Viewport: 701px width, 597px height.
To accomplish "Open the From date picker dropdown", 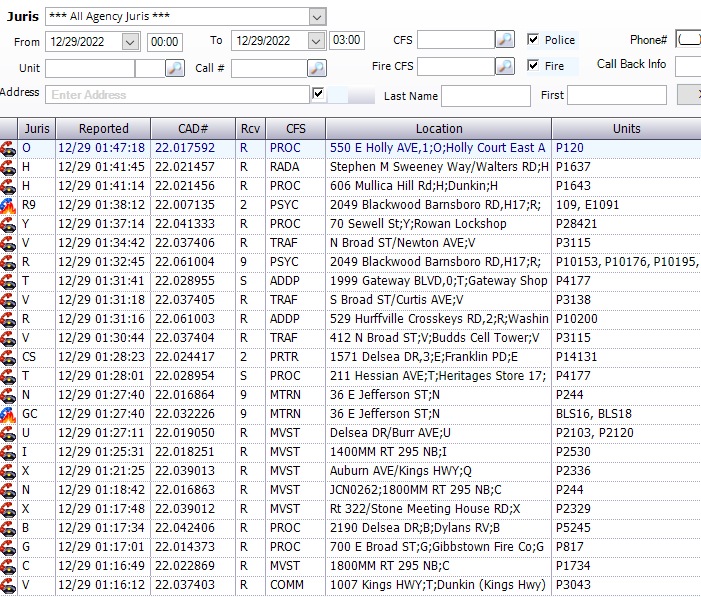I will tap(130, 42).
